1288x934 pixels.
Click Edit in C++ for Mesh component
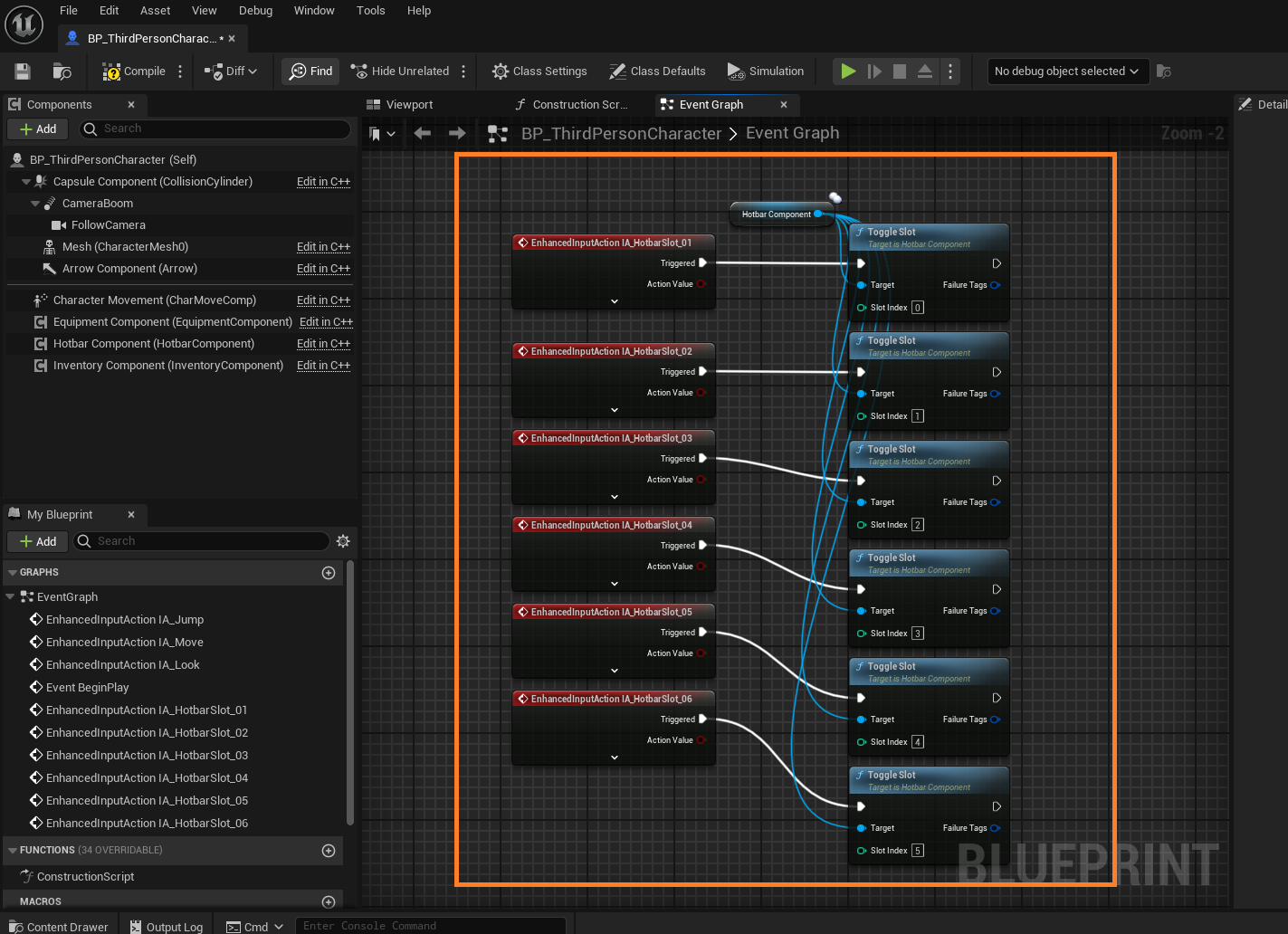point(323,247)
